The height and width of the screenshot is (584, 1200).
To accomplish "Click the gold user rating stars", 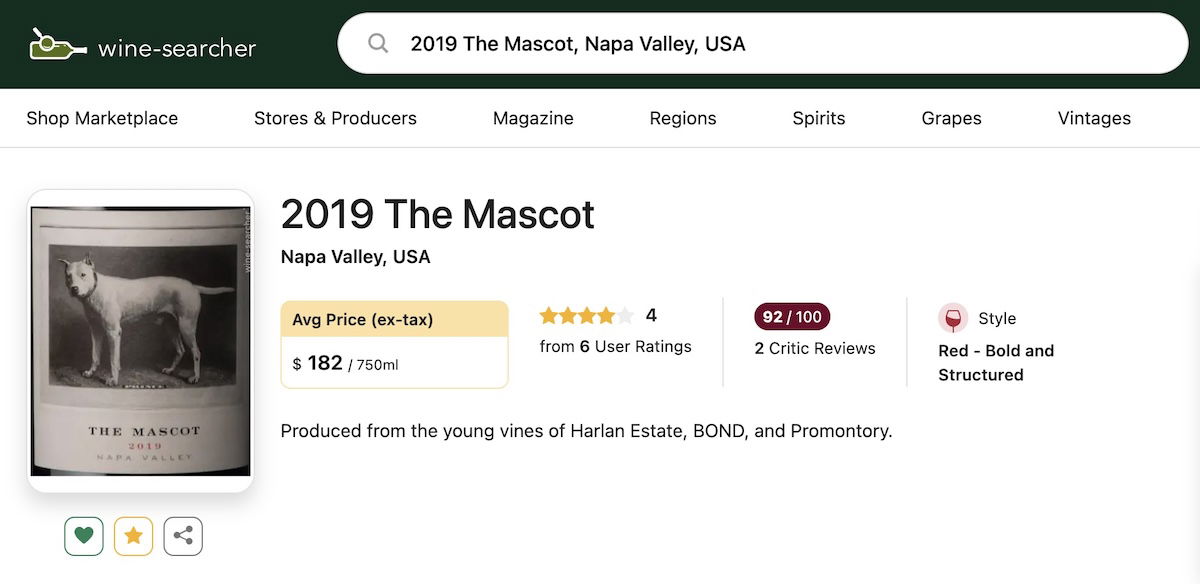I will (586, 316).
